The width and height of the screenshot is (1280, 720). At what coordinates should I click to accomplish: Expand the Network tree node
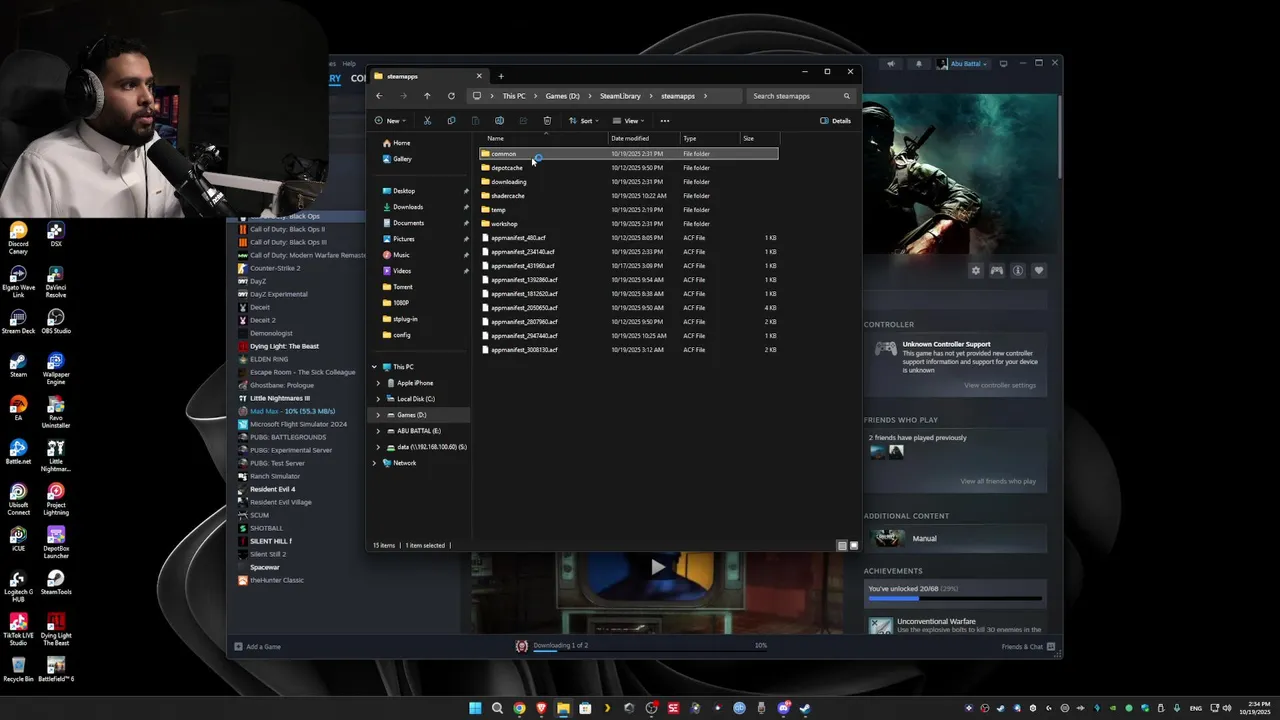(374, 463)
